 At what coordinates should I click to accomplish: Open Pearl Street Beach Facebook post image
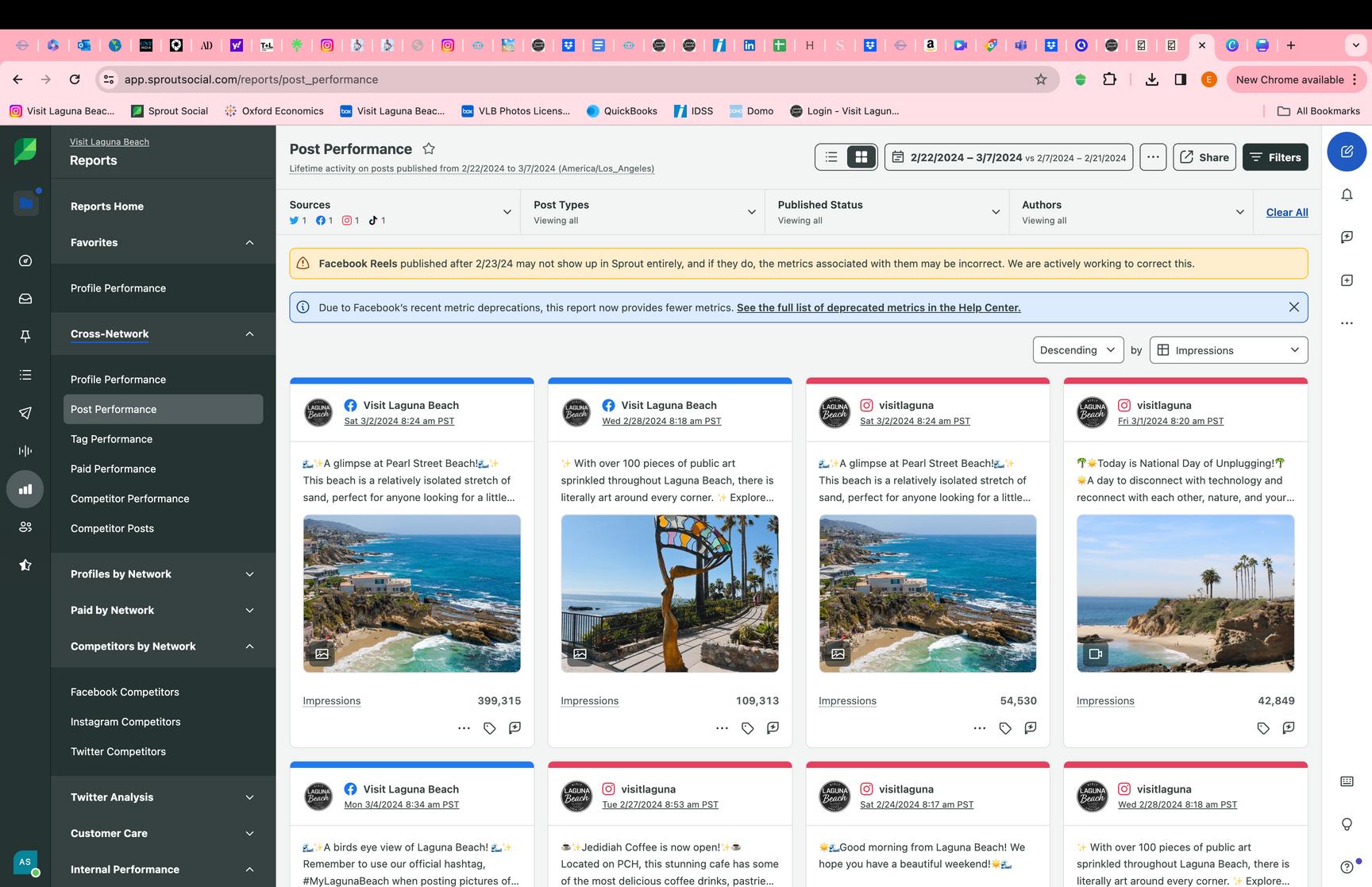point(412,593)
